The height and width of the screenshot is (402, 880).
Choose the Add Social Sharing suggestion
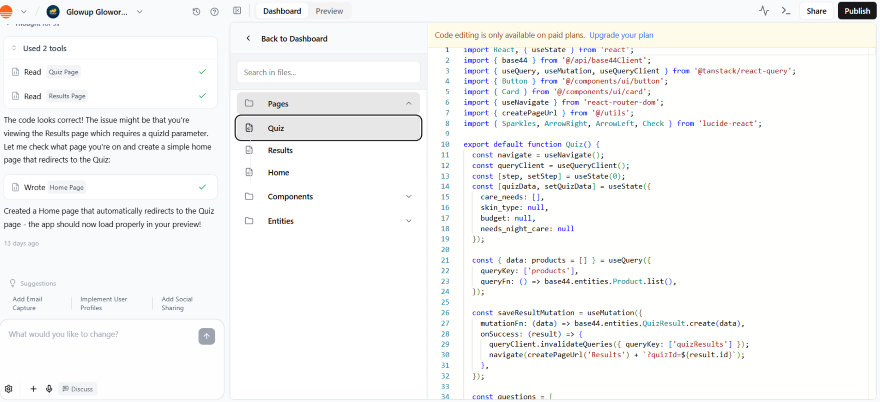[177, 304]
